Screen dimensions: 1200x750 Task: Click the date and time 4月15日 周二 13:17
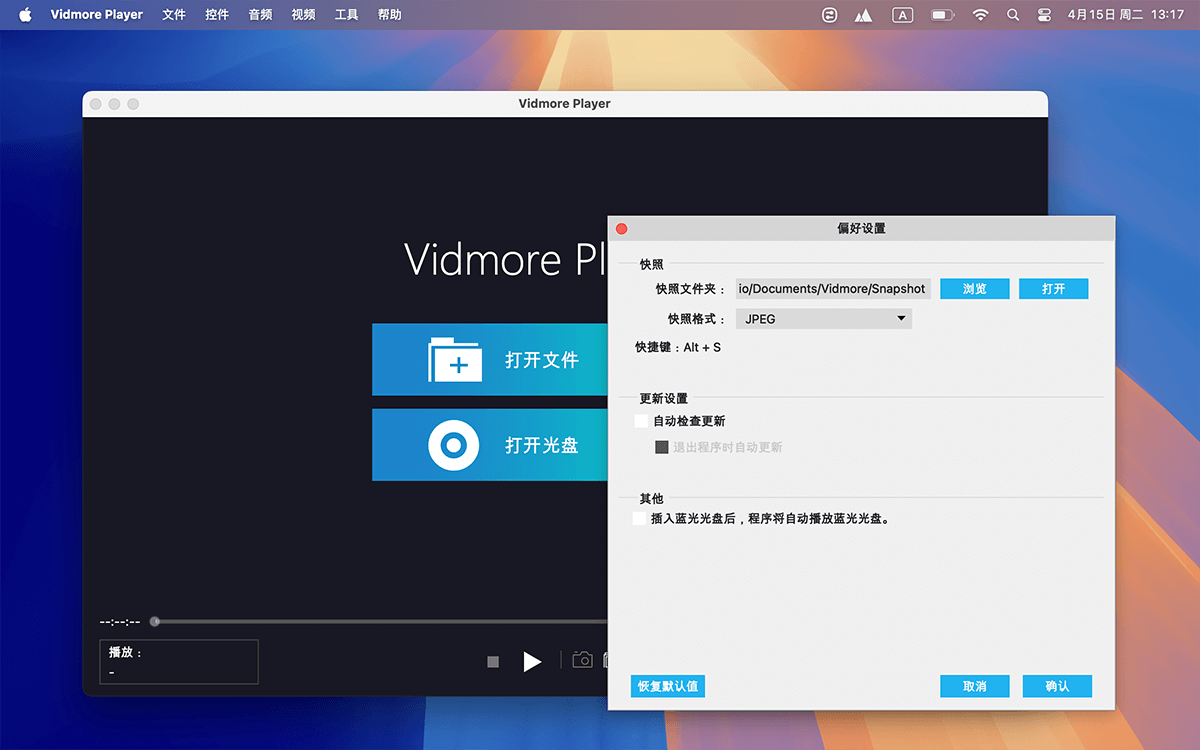(1126, 15)
